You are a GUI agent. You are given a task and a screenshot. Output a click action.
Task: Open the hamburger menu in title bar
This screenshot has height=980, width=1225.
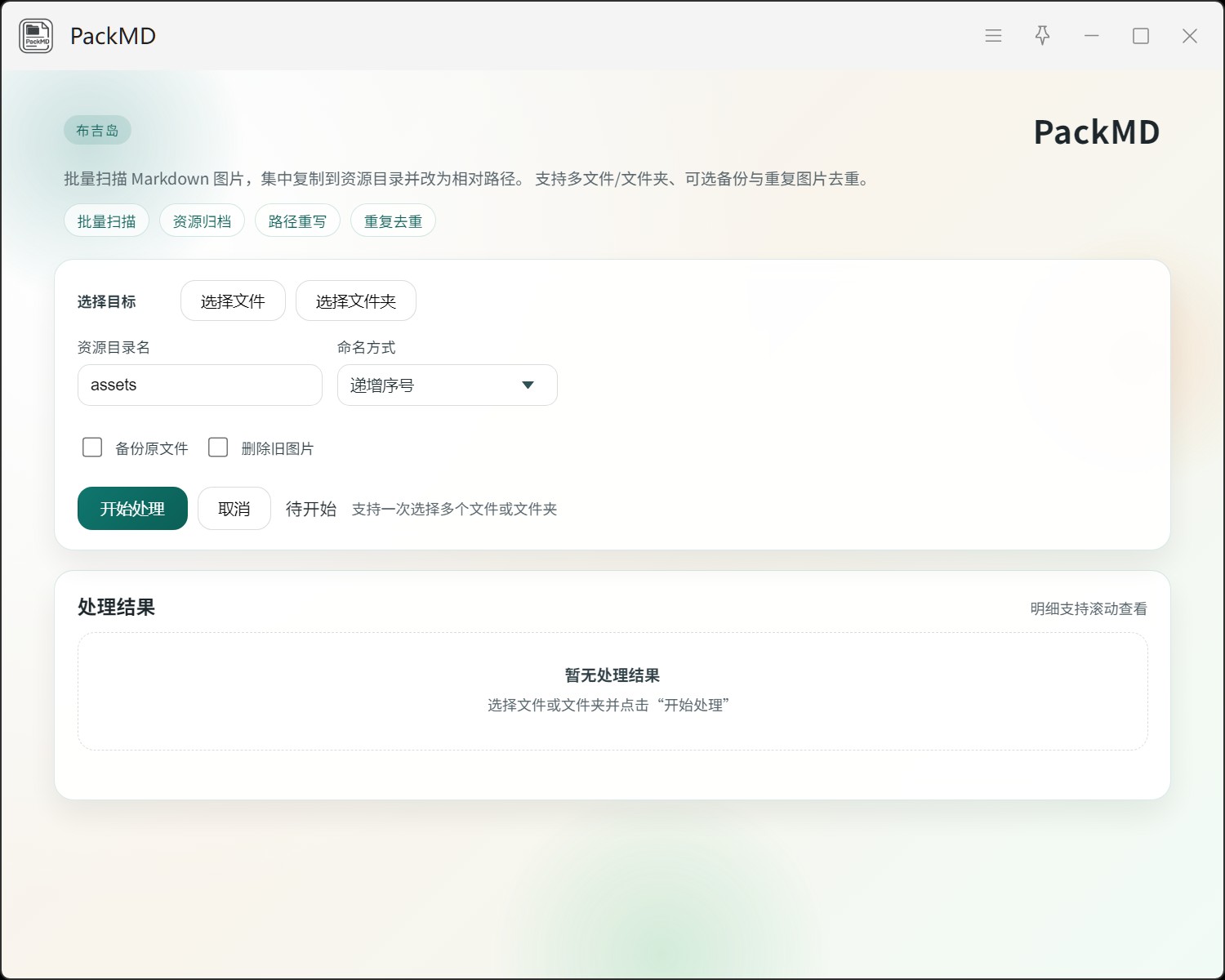pyautogui.click(x=993, y=36)
